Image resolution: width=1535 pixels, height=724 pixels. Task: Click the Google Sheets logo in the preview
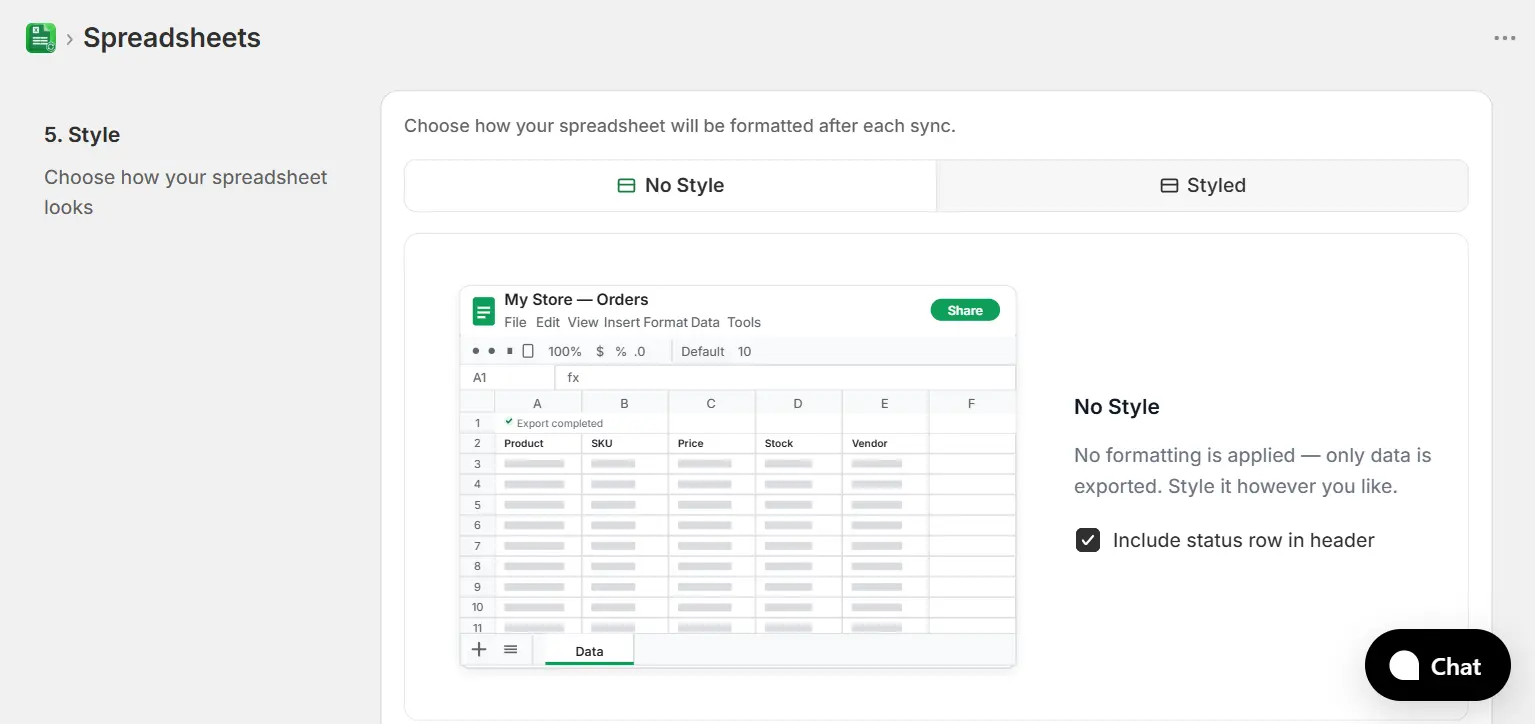(x=484, y=311)
